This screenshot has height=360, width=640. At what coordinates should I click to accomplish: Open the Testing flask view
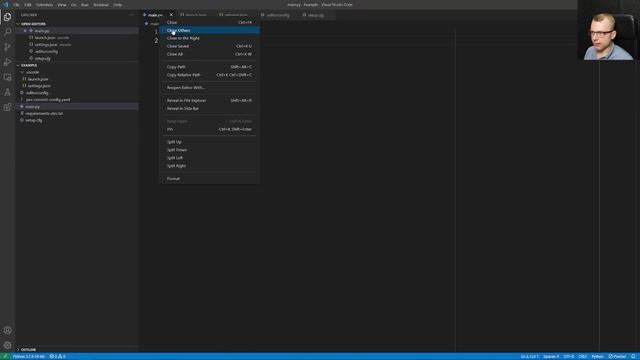(7, 92)
